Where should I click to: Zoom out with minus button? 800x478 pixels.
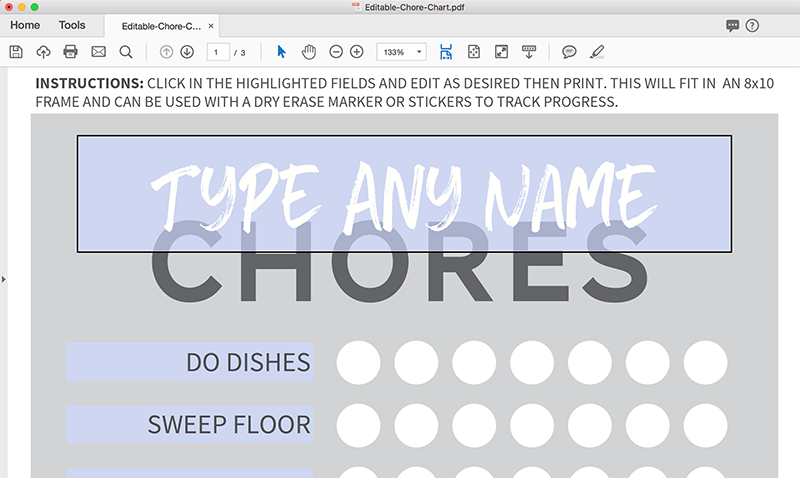coord(336,52)
